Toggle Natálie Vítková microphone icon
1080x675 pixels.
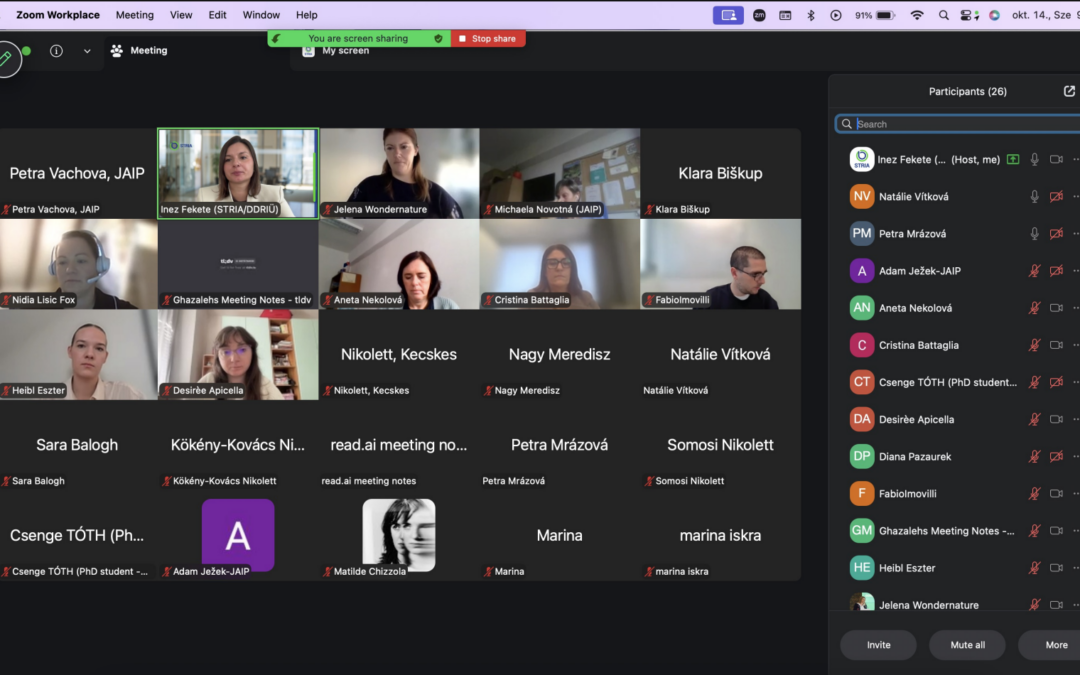pos(1035,196)
